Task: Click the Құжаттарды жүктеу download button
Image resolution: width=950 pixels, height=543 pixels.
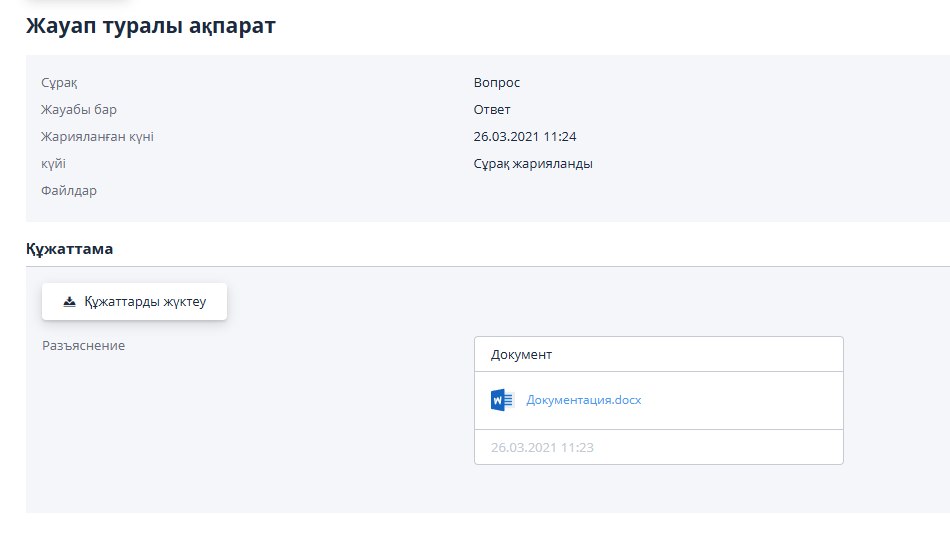Action: pyautogui.click(x=135, y=301)
